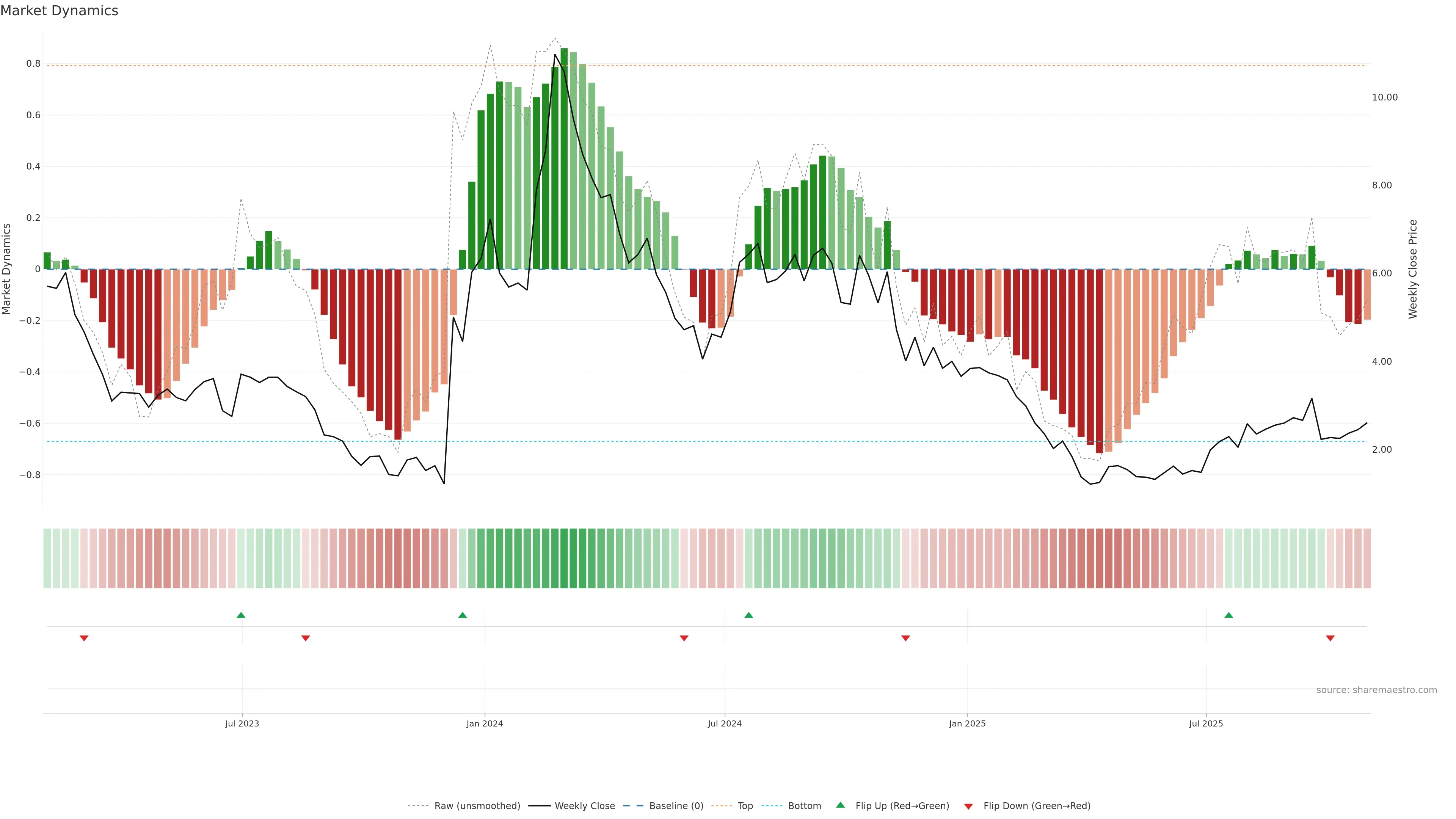Click the Jan 2024 x-axis label
The width and height of the screenshot is (1456, 819).
[485, 723]
